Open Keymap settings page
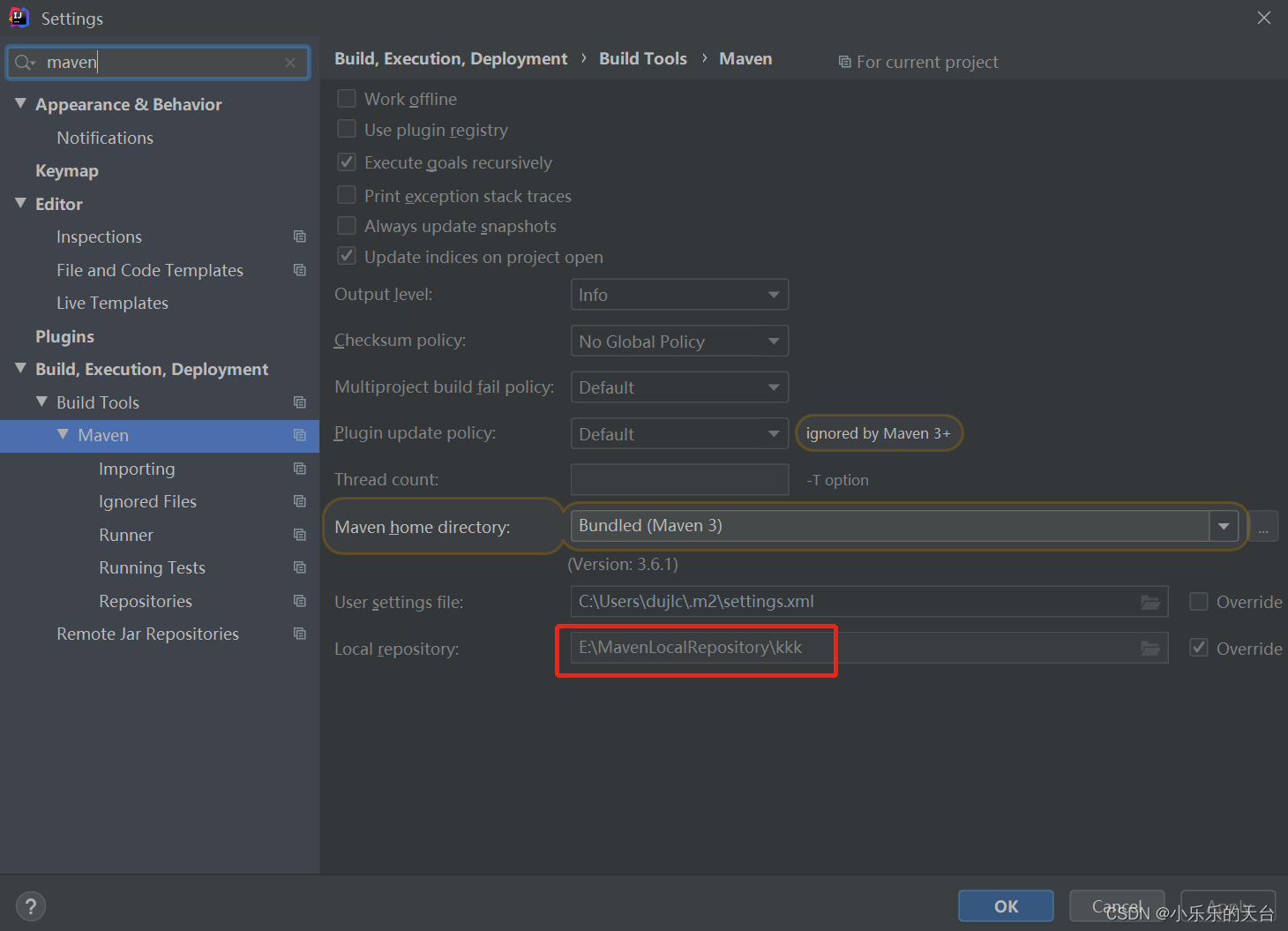 tap(67, 171)
